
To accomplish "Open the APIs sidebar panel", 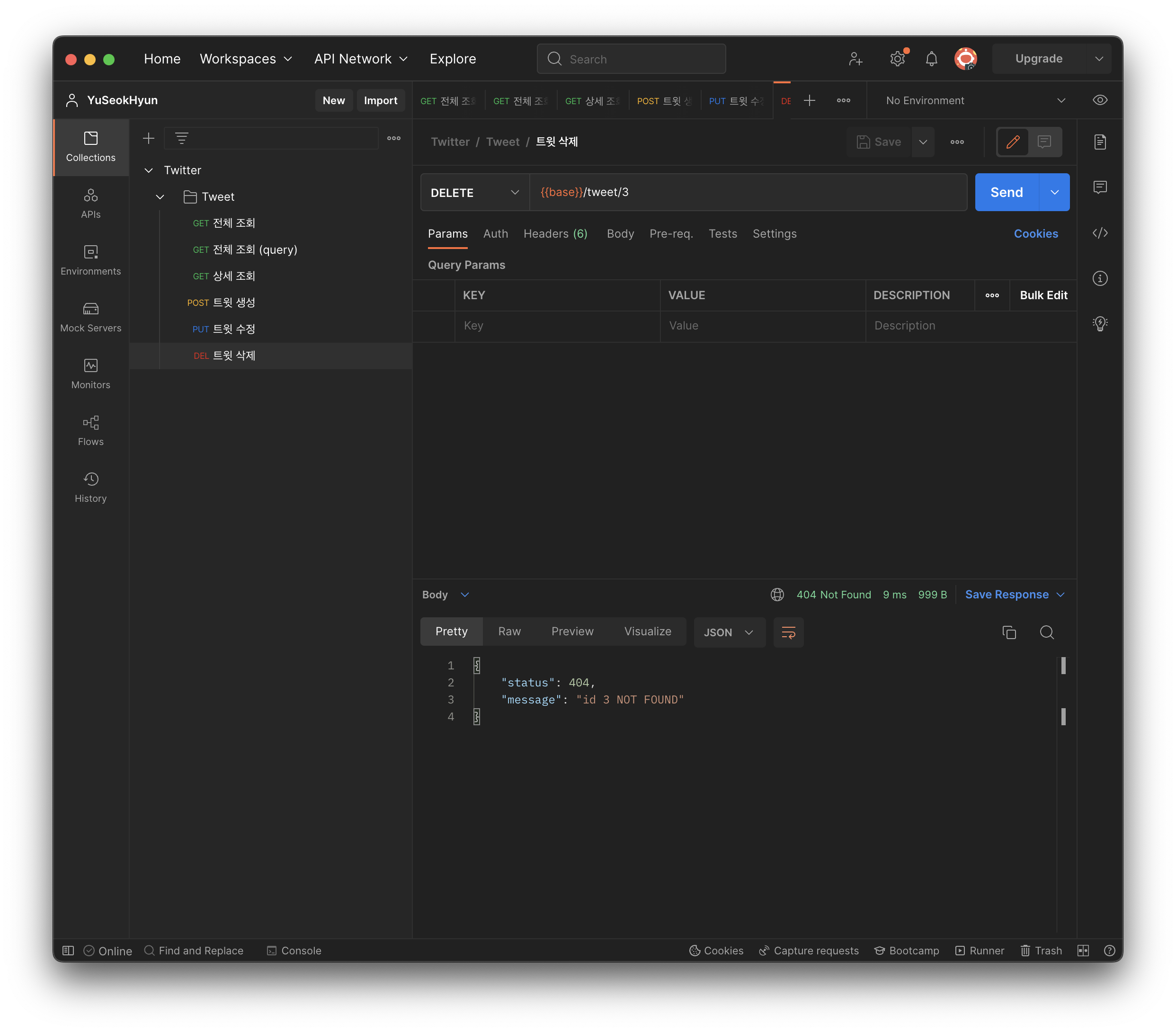I will click(90, 204).
